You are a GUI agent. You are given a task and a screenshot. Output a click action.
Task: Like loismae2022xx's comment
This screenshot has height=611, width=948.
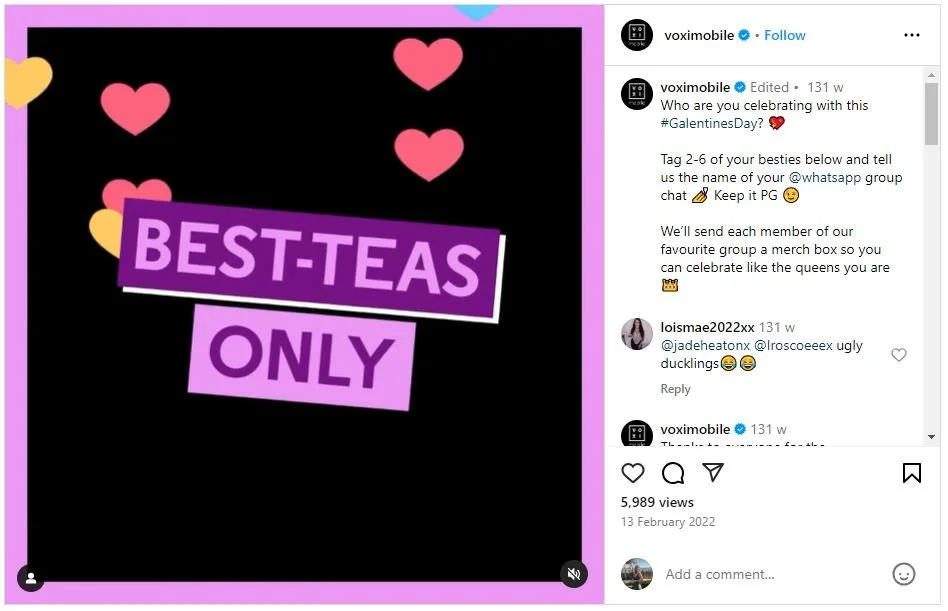(x=898, y=355)
